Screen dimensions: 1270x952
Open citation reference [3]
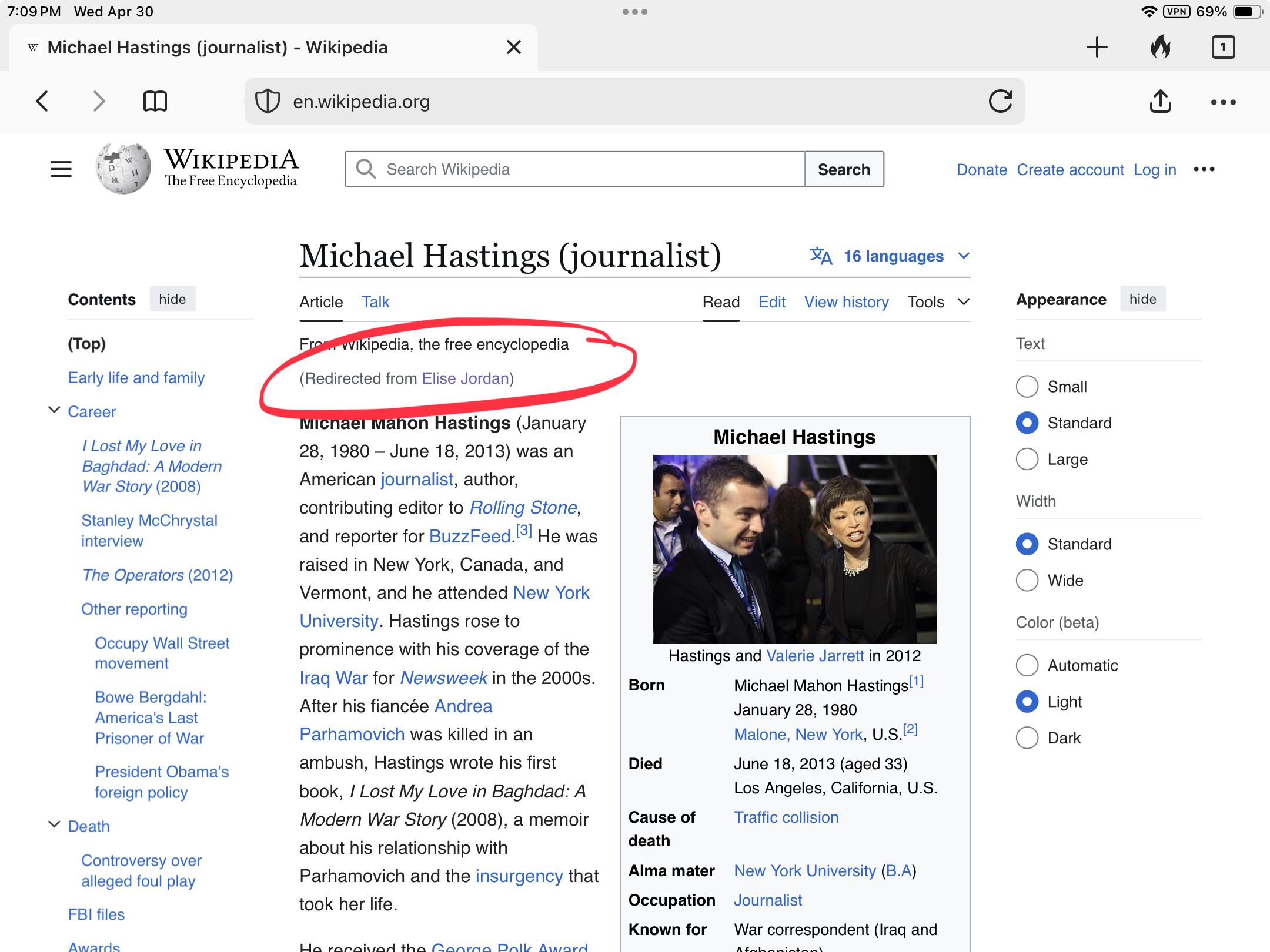click(x=524, y=531)
